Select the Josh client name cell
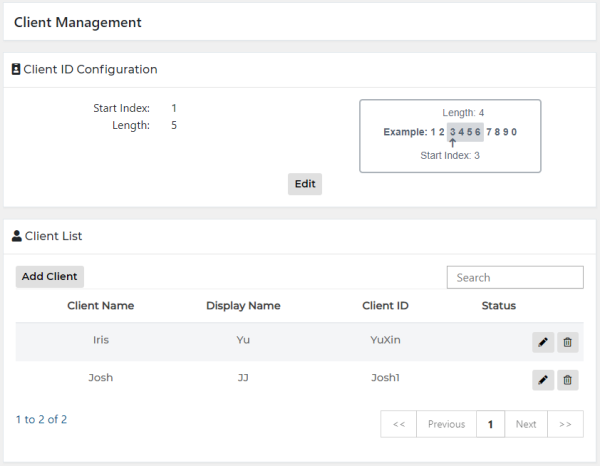This screenshot has height=466, width=600. click(x=100, y=378)
